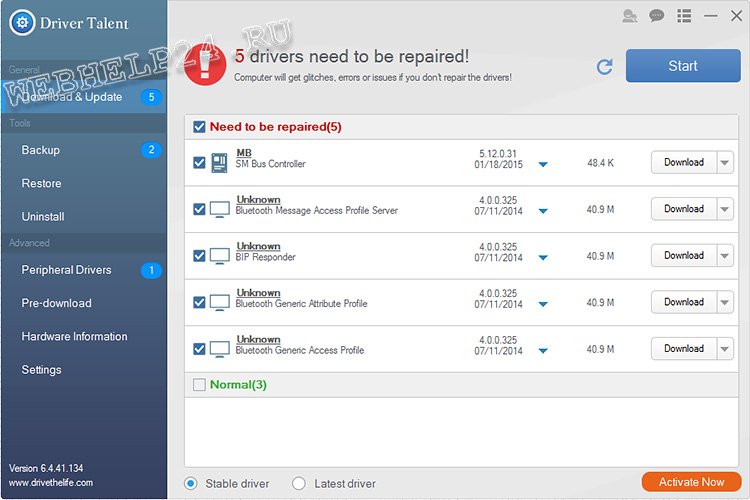750x500 pixels.
Task: Open Download options arrow for Bluetooth Generic Attribute Profile
Action: tap(725, 302)
